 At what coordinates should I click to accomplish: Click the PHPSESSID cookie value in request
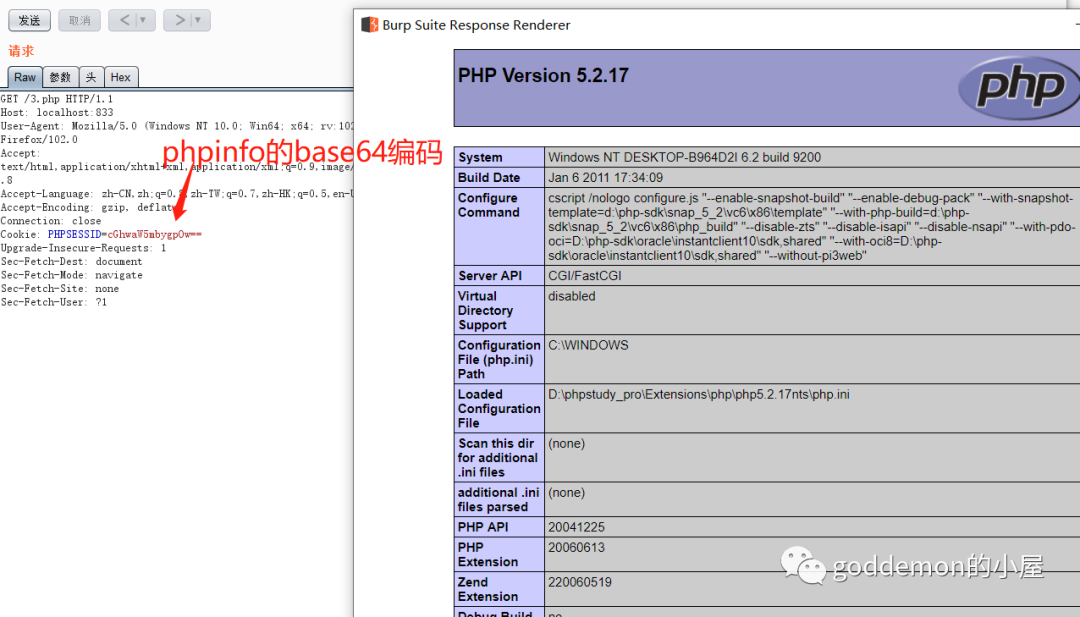154,234
